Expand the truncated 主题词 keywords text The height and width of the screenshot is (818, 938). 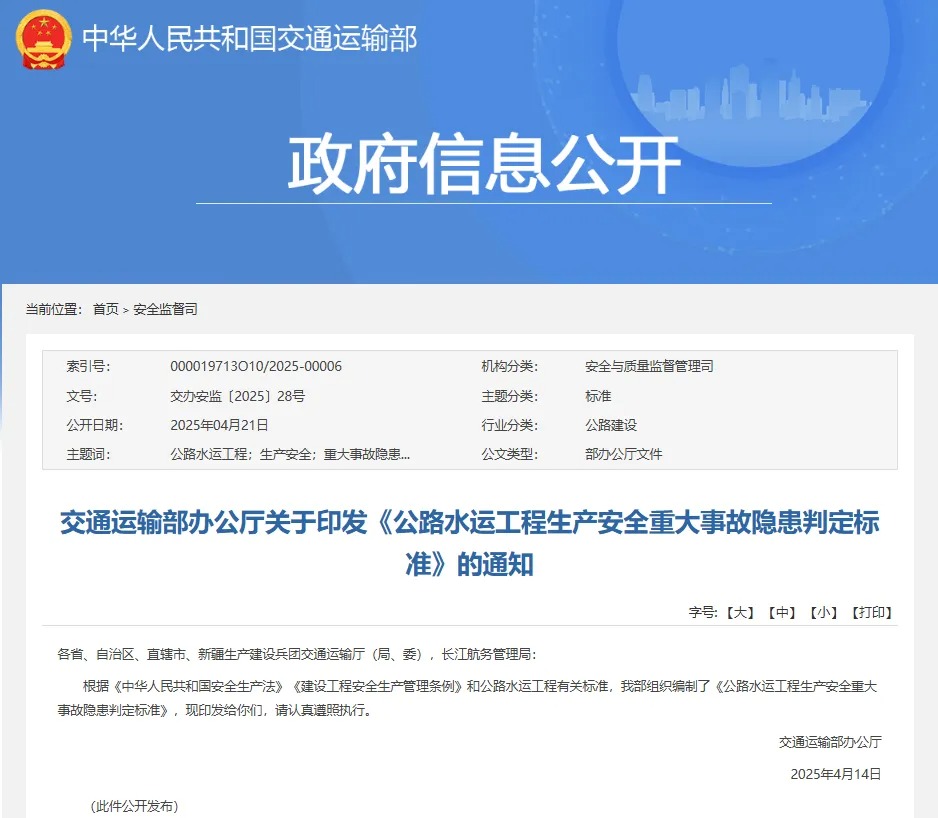point(290,454)
